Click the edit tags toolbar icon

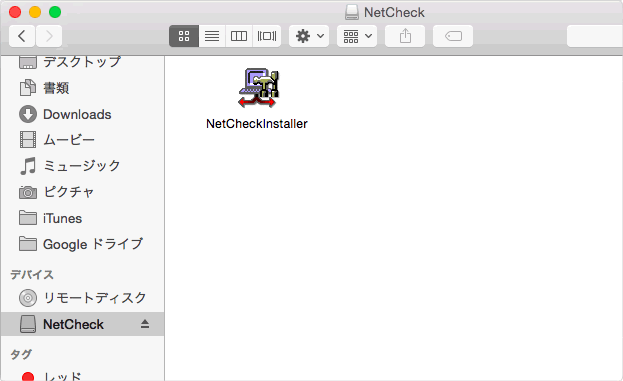453,36
